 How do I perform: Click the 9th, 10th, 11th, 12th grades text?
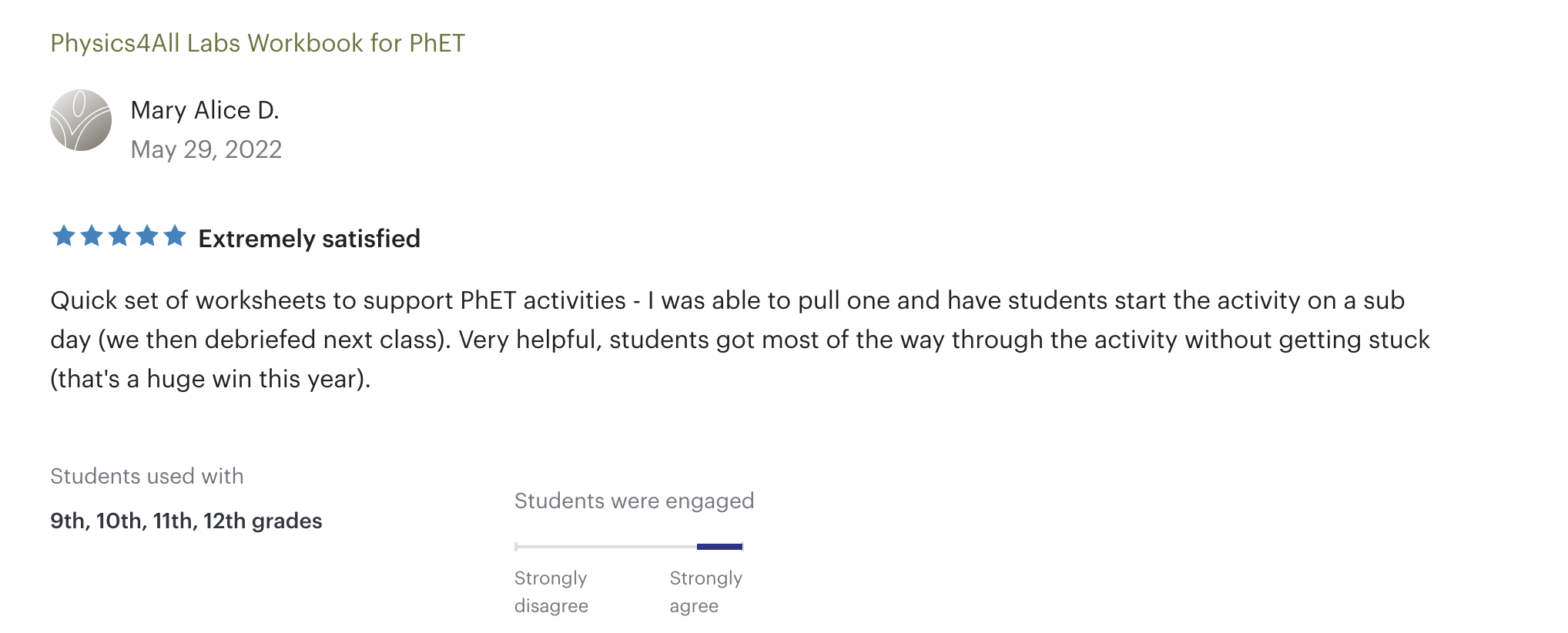coord(186,521)
